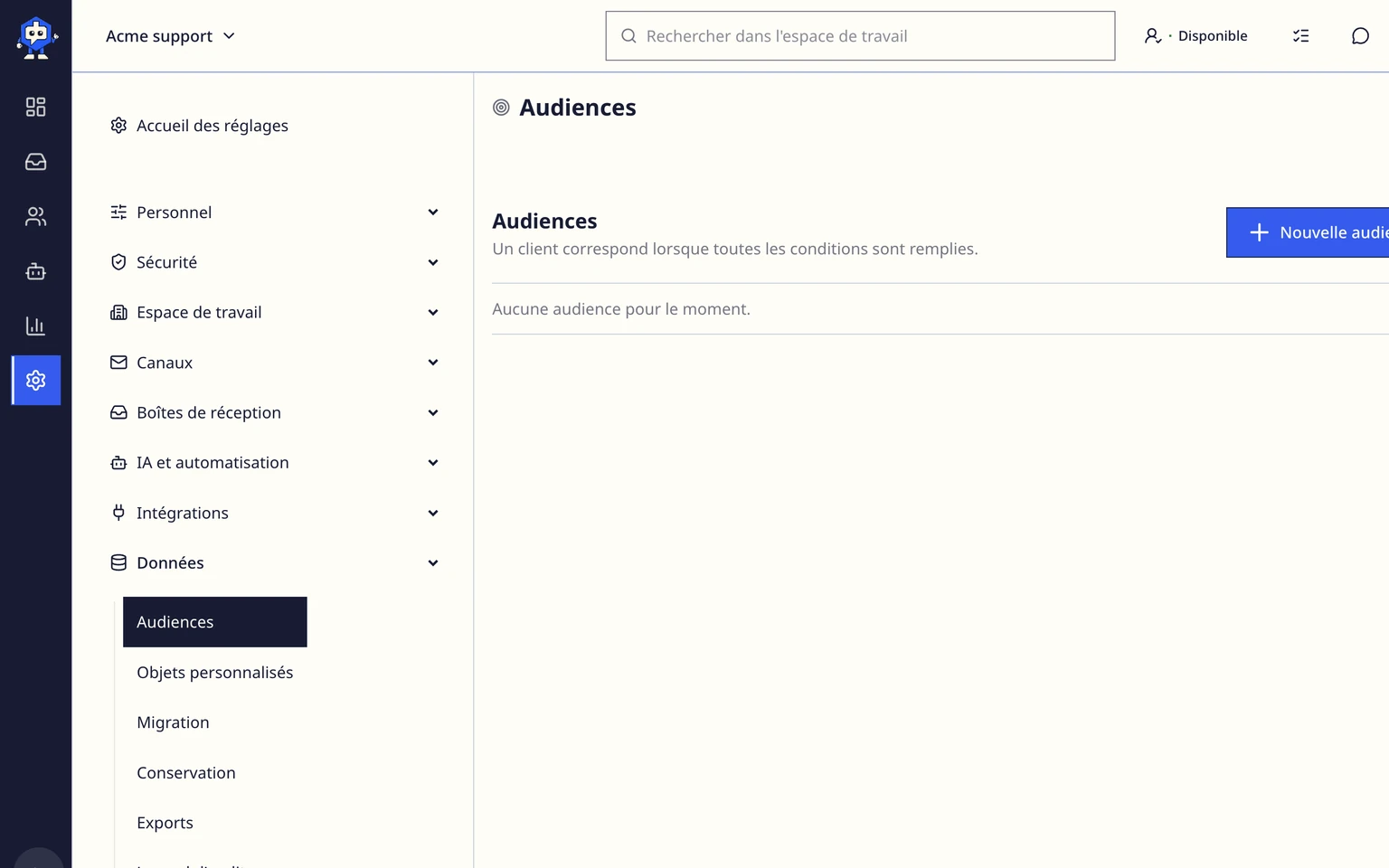Click the Personnel sliders icon

click(118, 212)
